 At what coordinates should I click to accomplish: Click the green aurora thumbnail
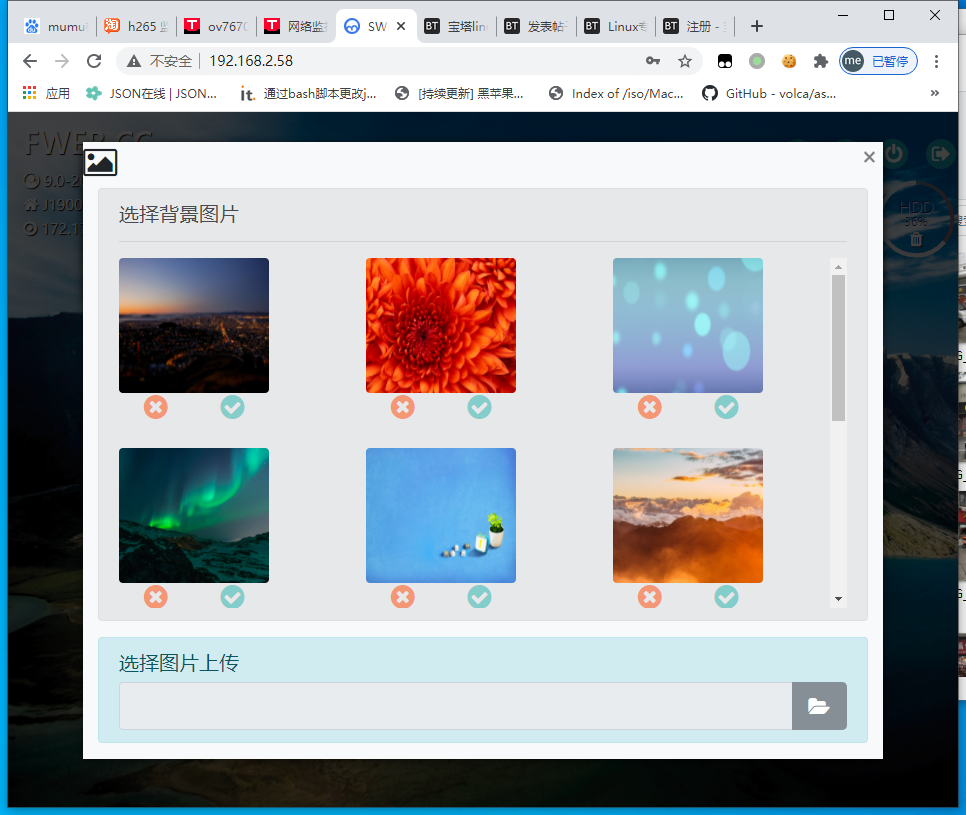click(193, 515)
